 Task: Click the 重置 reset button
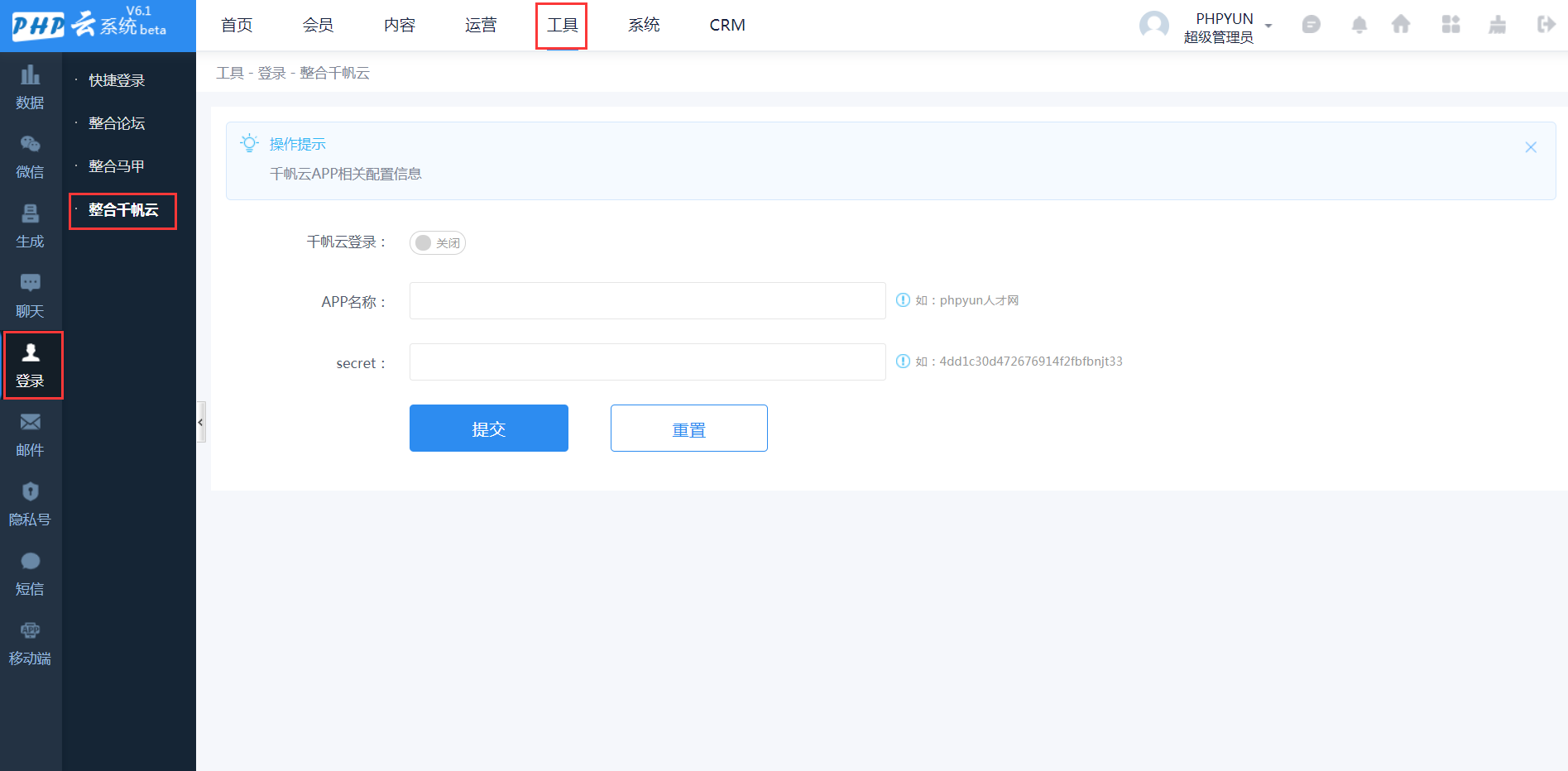[x=689, y=428]
